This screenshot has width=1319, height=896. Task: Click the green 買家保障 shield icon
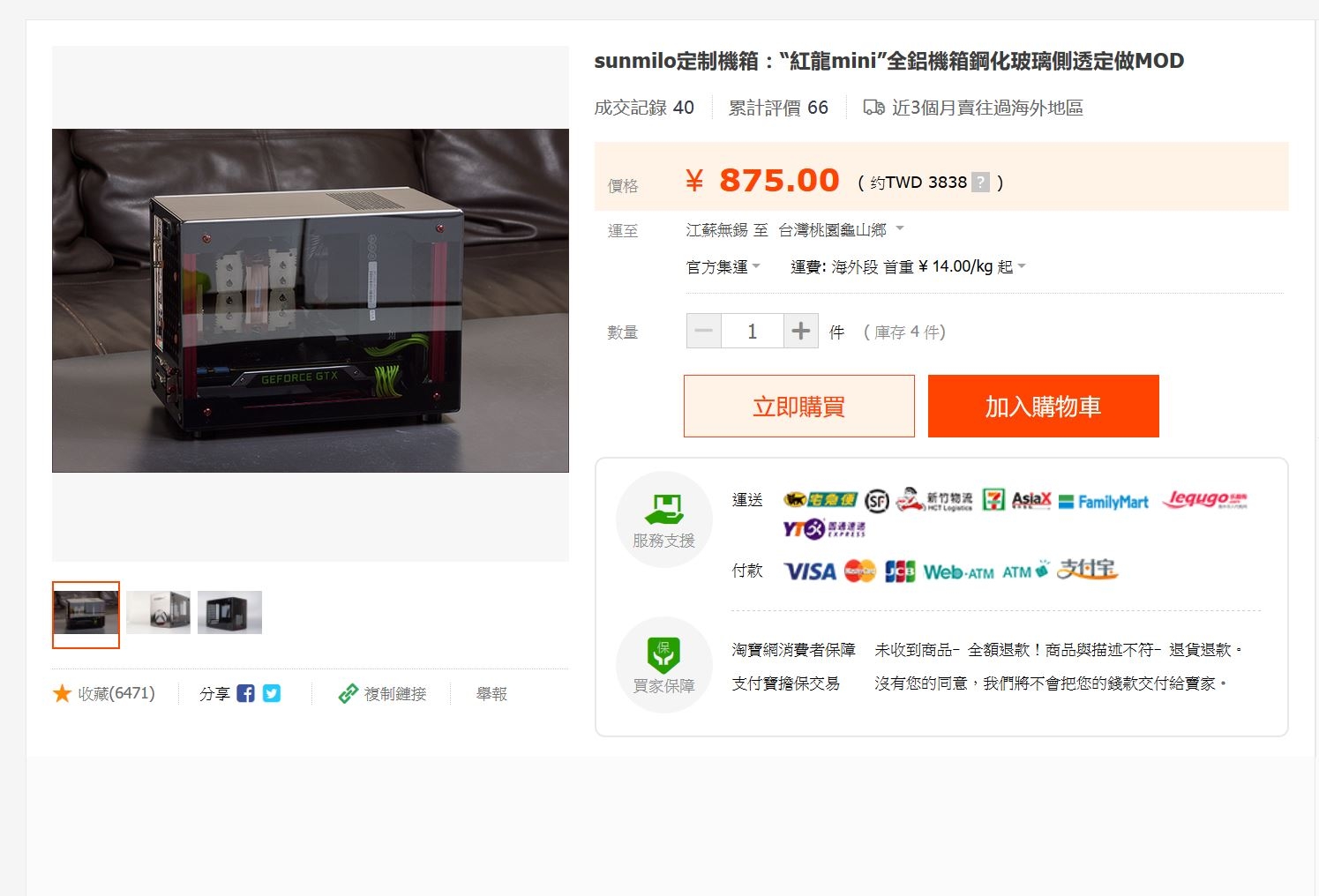pos(663,655)
